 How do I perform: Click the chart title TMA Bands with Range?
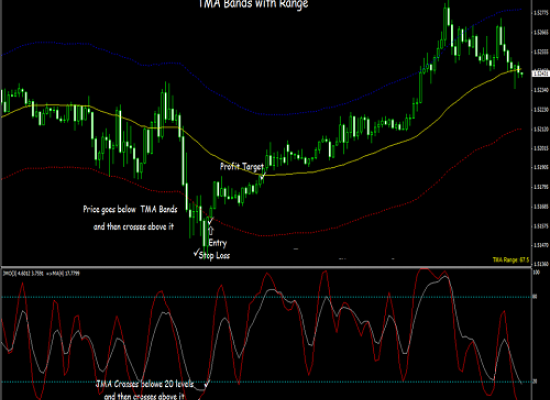coord(253,4)
